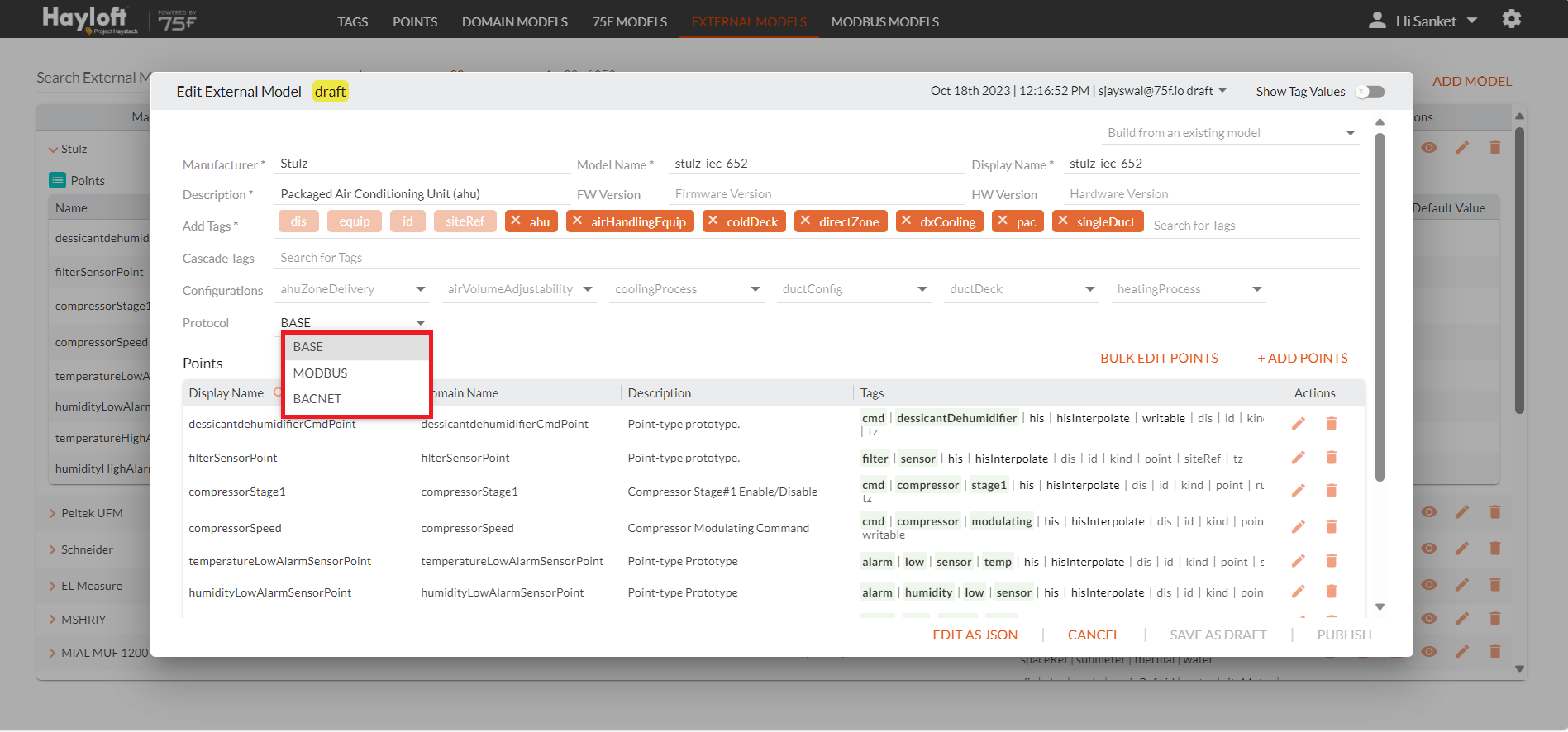Open Build from an existing model dropdown
The image size is (1568, 732).
point(1231,133)
